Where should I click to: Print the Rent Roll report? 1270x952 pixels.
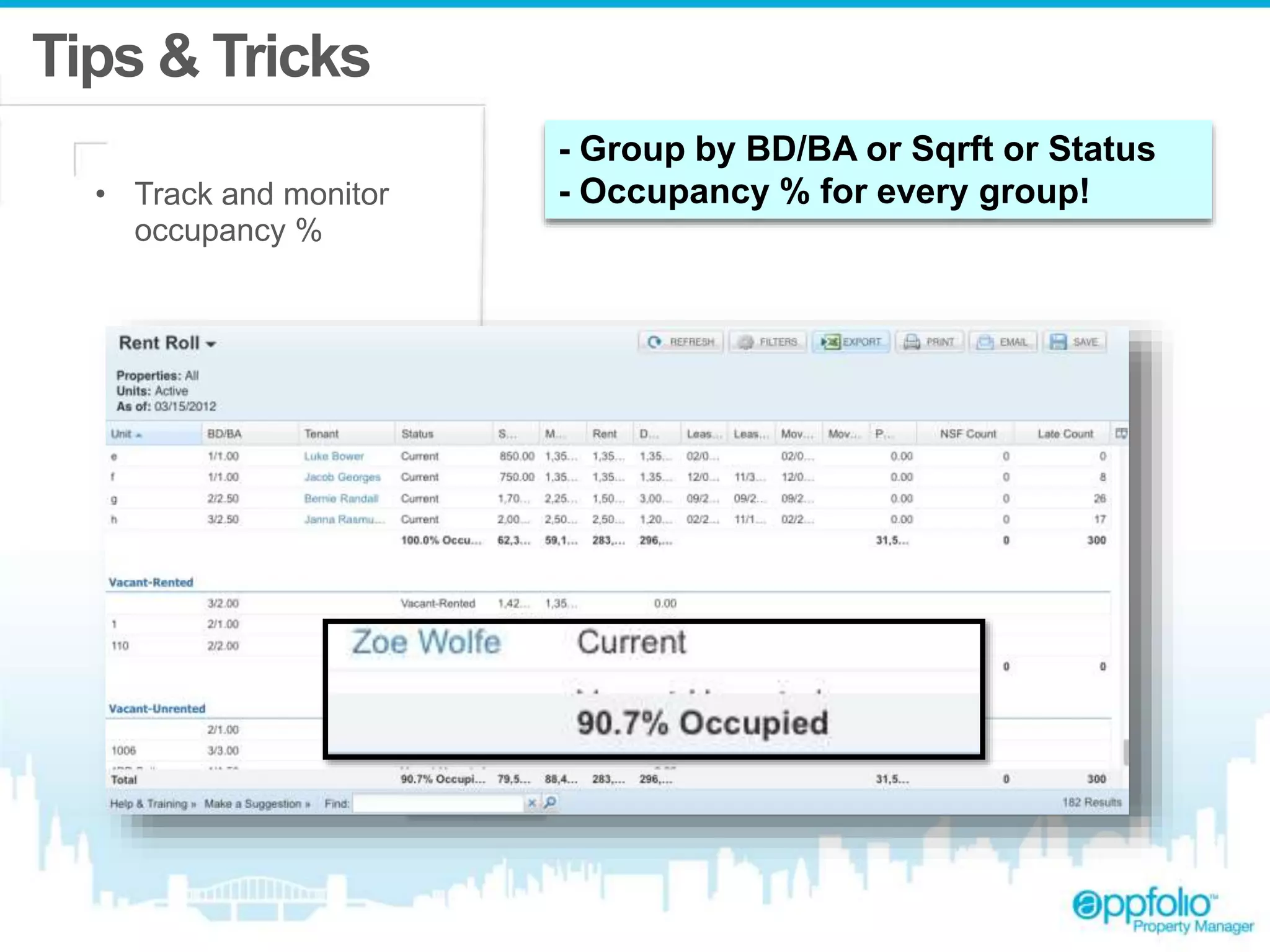click(929, 342)
